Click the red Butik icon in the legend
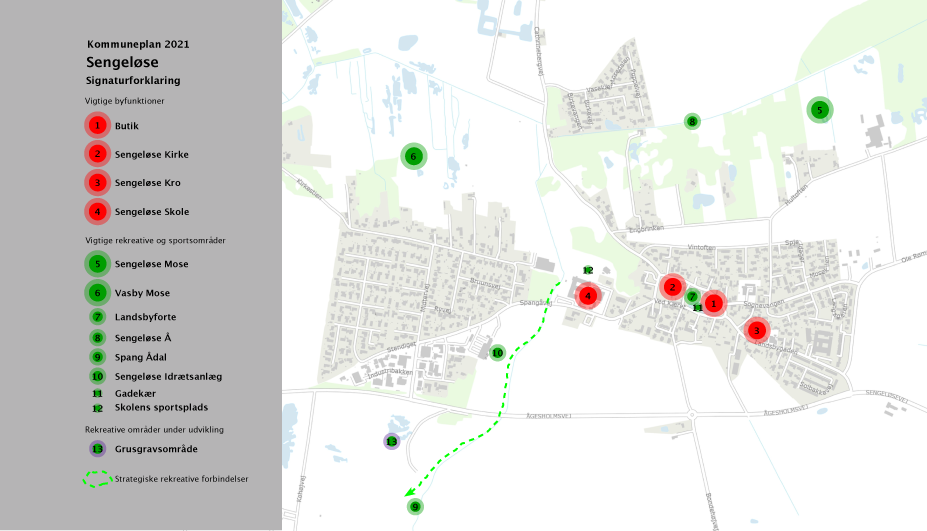The image size is (927, 531). click(97, 126)
